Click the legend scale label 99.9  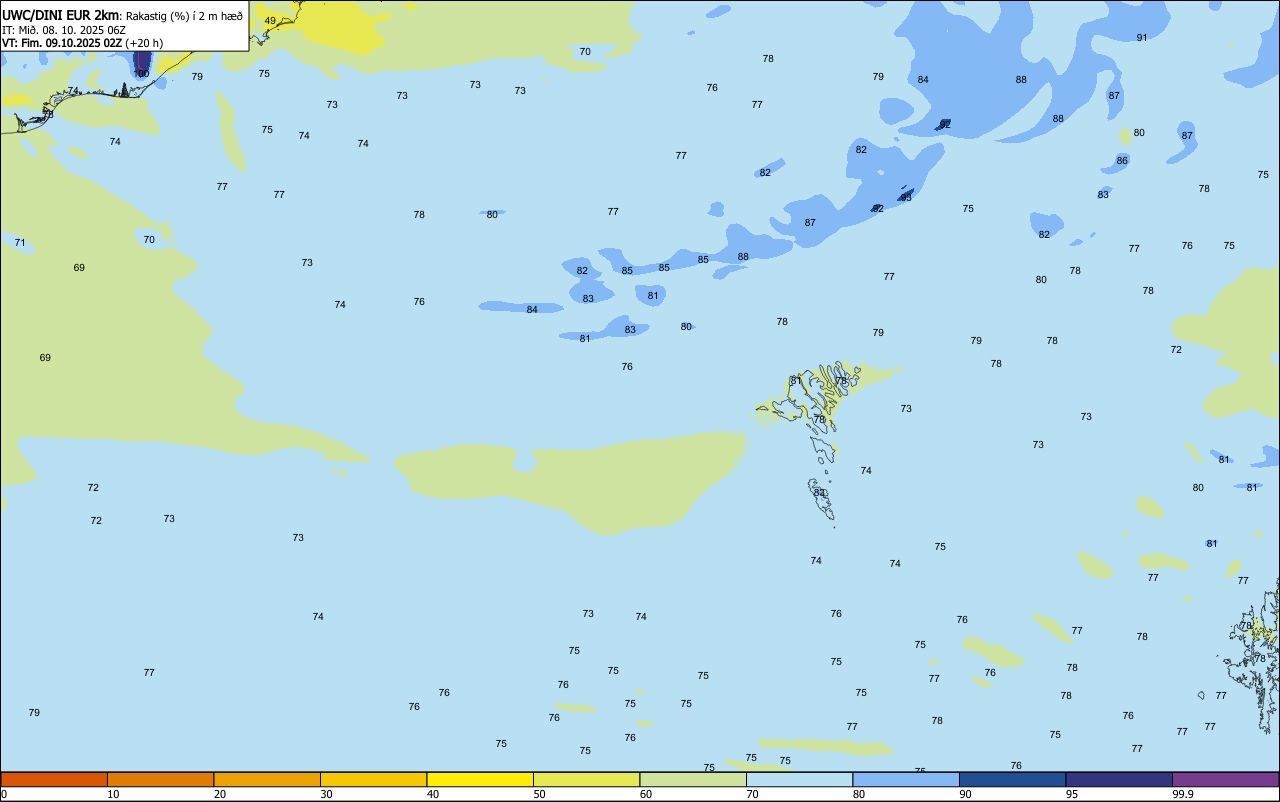tap(1183, 794)
